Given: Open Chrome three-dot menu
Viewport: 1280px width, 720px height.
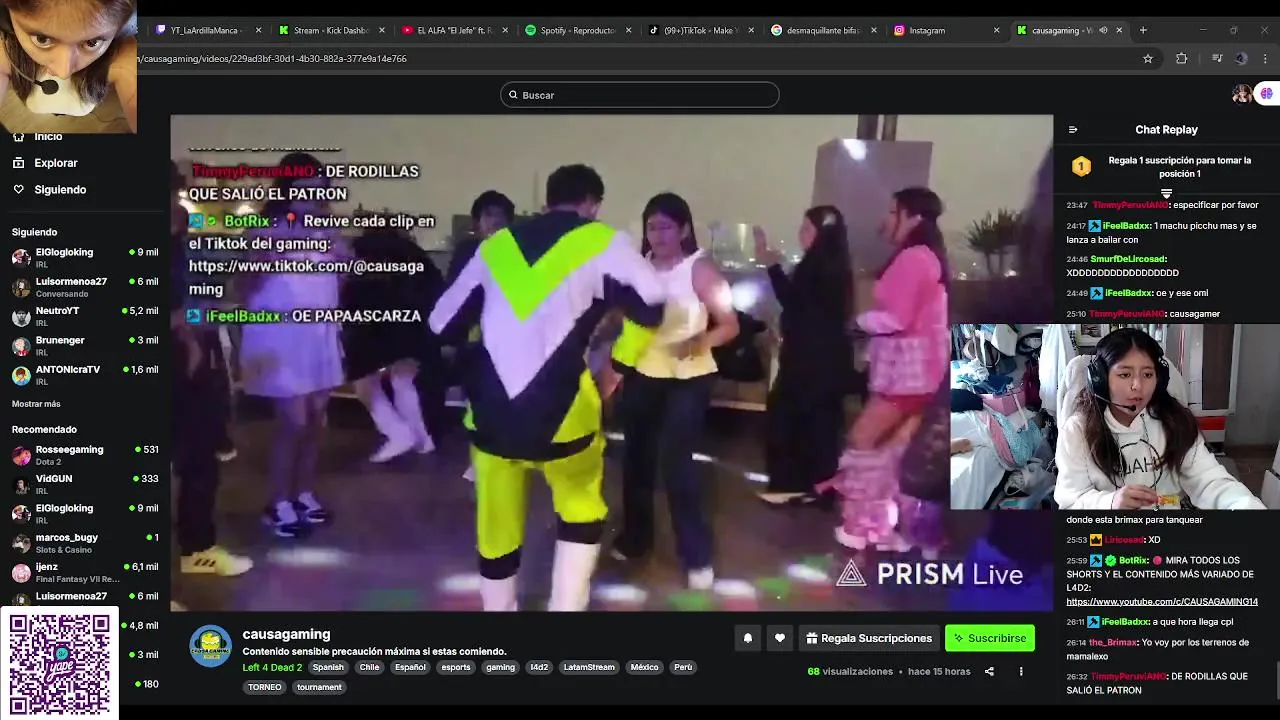Looking at the screenshot, I should coord(1265,59).
